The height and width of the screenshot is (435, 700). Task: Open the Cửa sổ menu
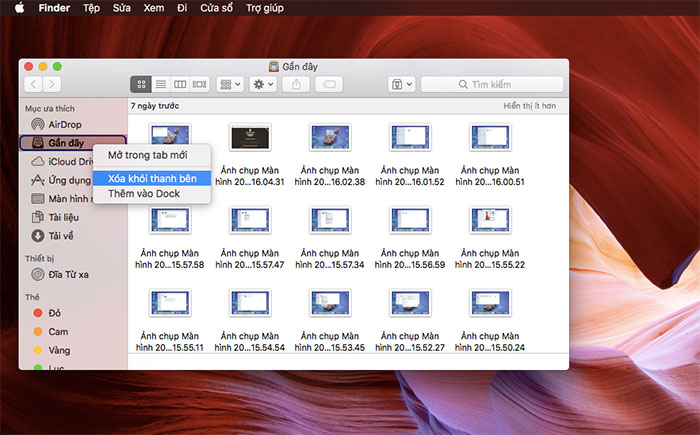(x=217, y=8)
